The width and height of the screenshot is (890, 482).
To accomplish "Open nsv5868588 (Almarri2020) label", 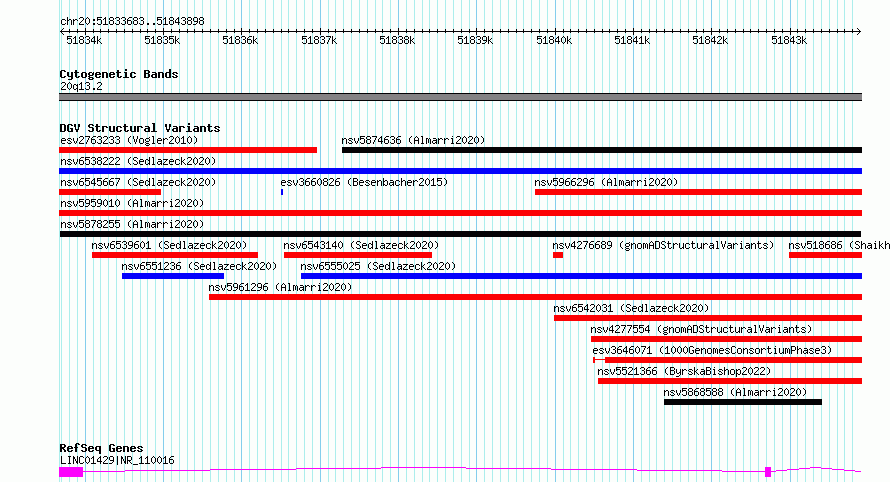I will click(735, 392).
